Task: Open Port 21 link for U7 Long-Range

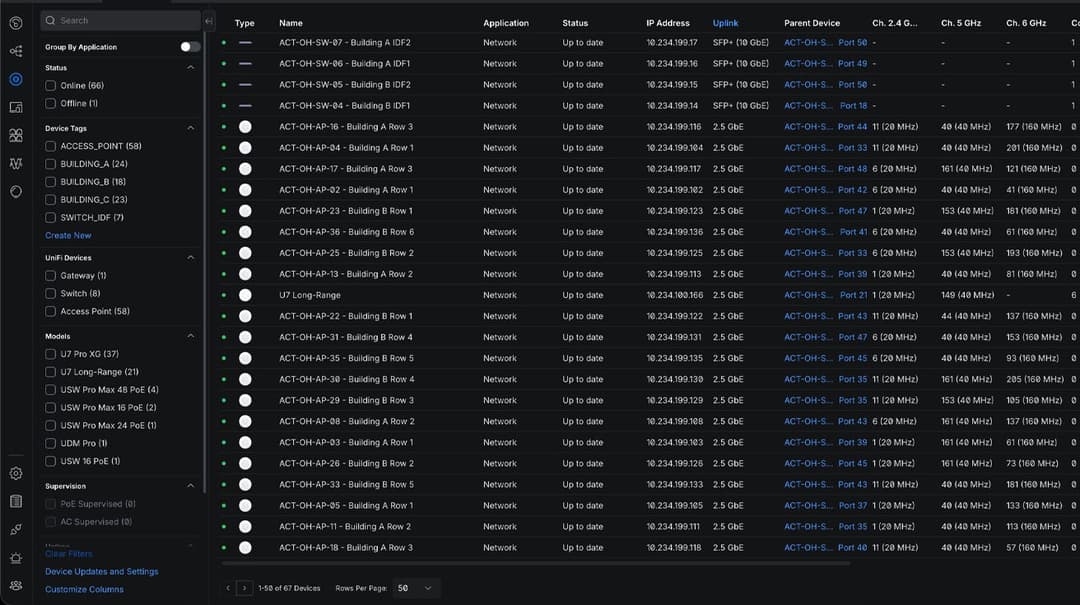Action: pos(853,295)
